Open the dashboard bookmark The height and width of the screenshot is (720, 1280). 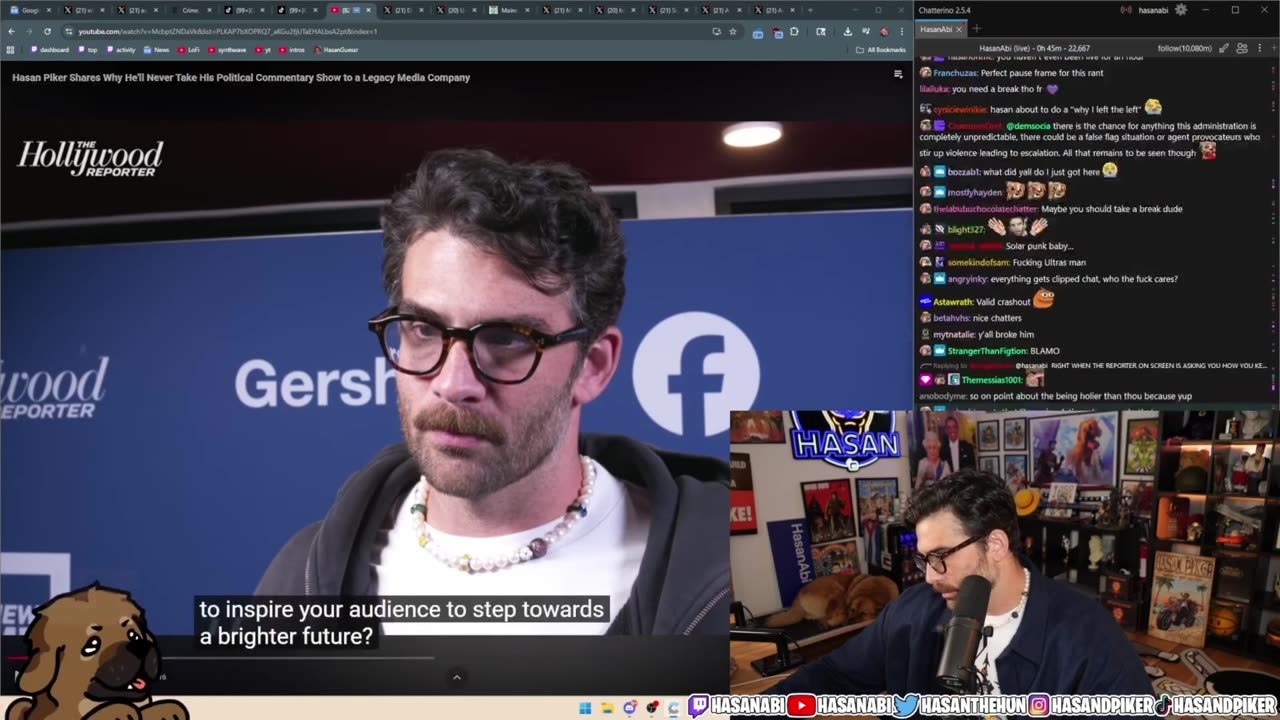tap(50, 49)
